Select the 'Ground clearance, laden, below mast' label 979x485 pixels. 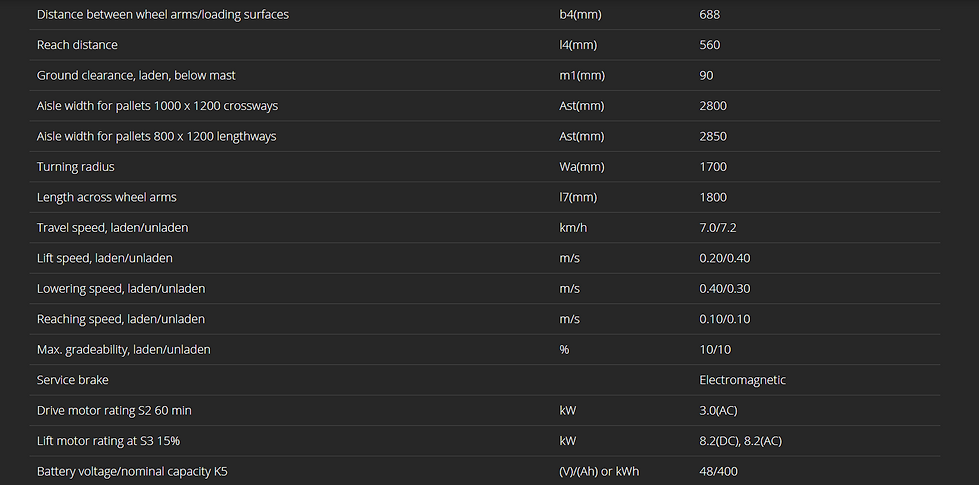click(136, 76)
